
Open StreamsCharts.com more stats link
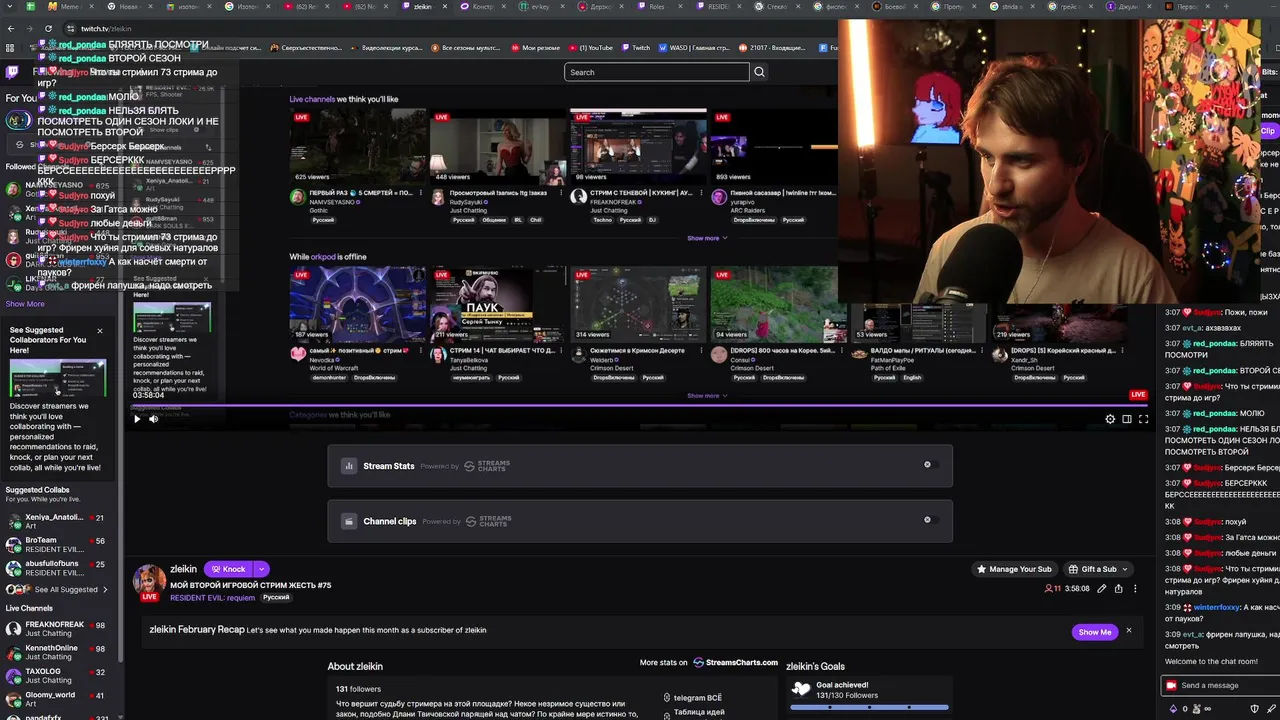tap(735, 662)
